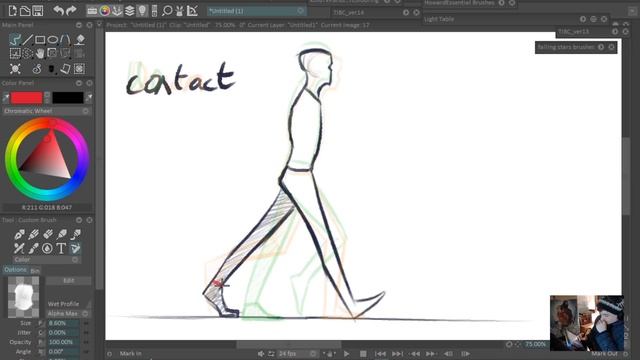Open the remote control icon
Image resolution: width=640 pixels, height=360 pixels.
pos(154,11)
